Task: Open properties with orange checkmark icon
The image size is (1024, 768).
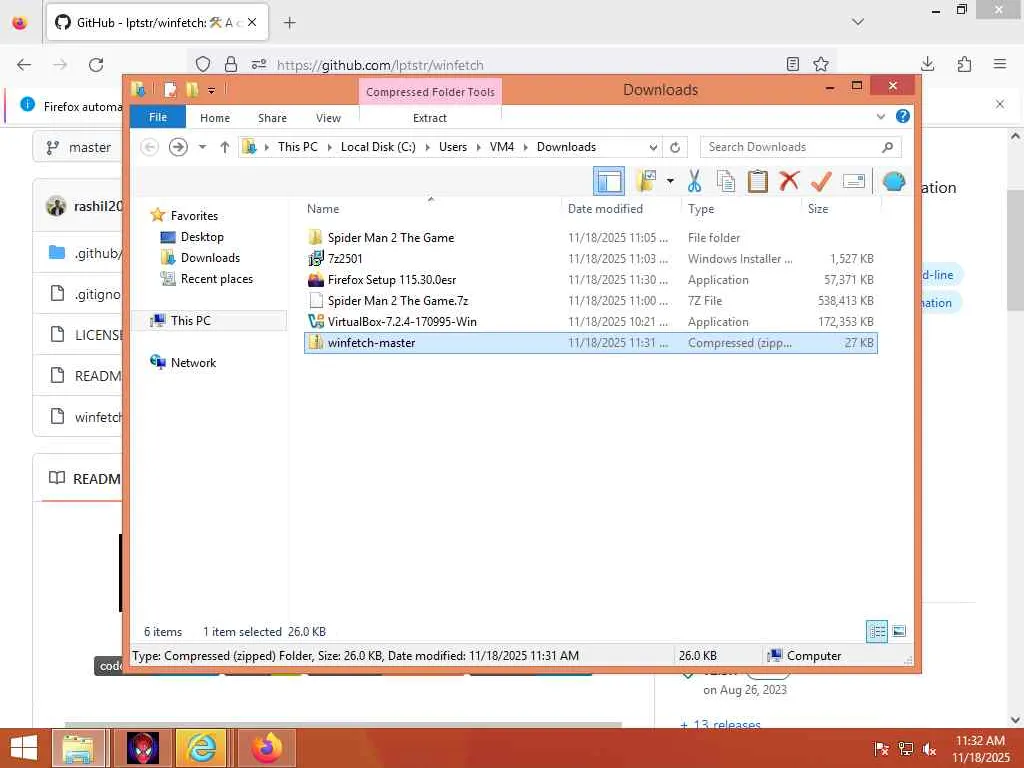Action: pos(821,181)
